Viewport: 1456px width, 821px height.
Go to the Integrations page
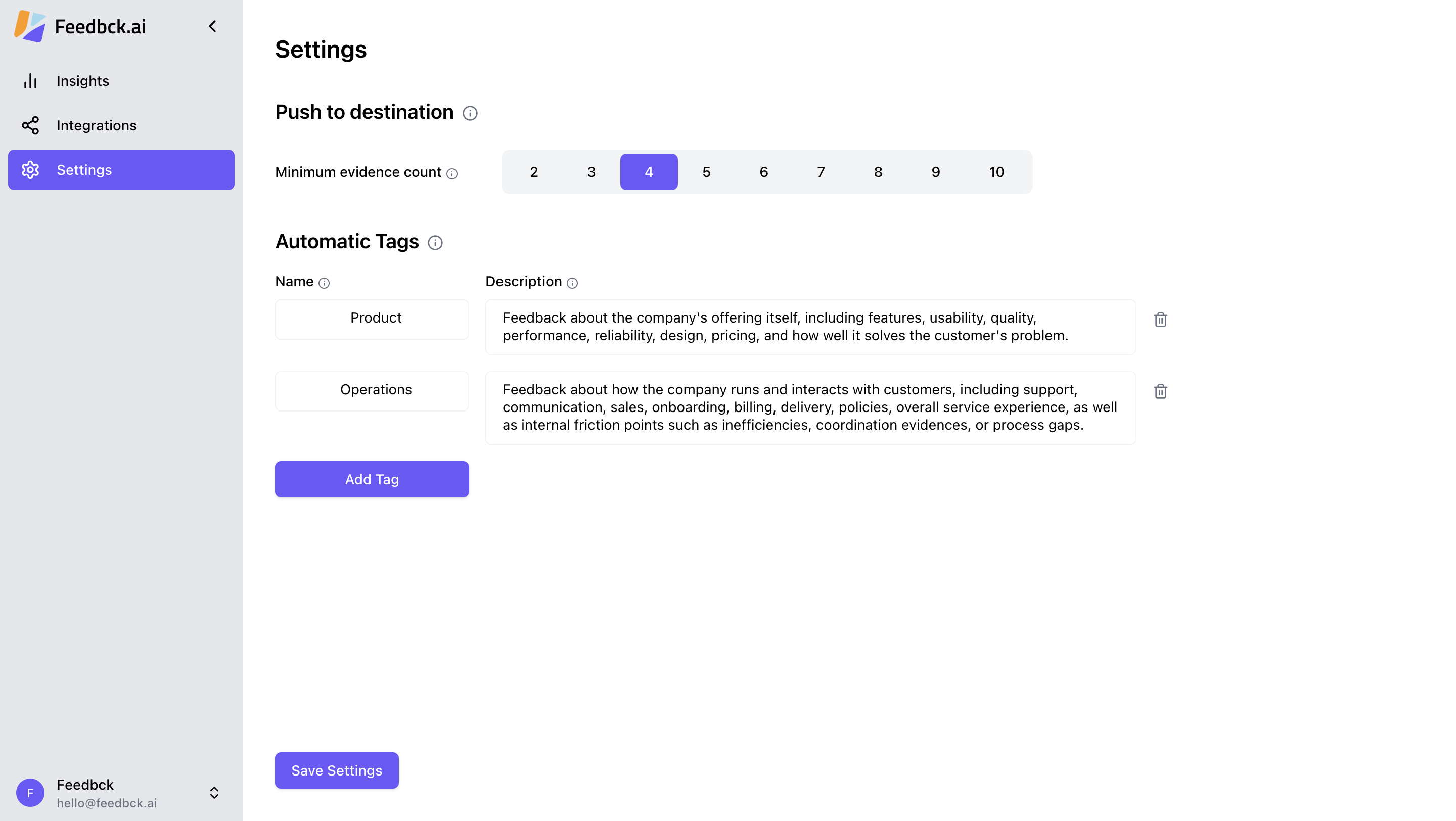click(96, 125)
